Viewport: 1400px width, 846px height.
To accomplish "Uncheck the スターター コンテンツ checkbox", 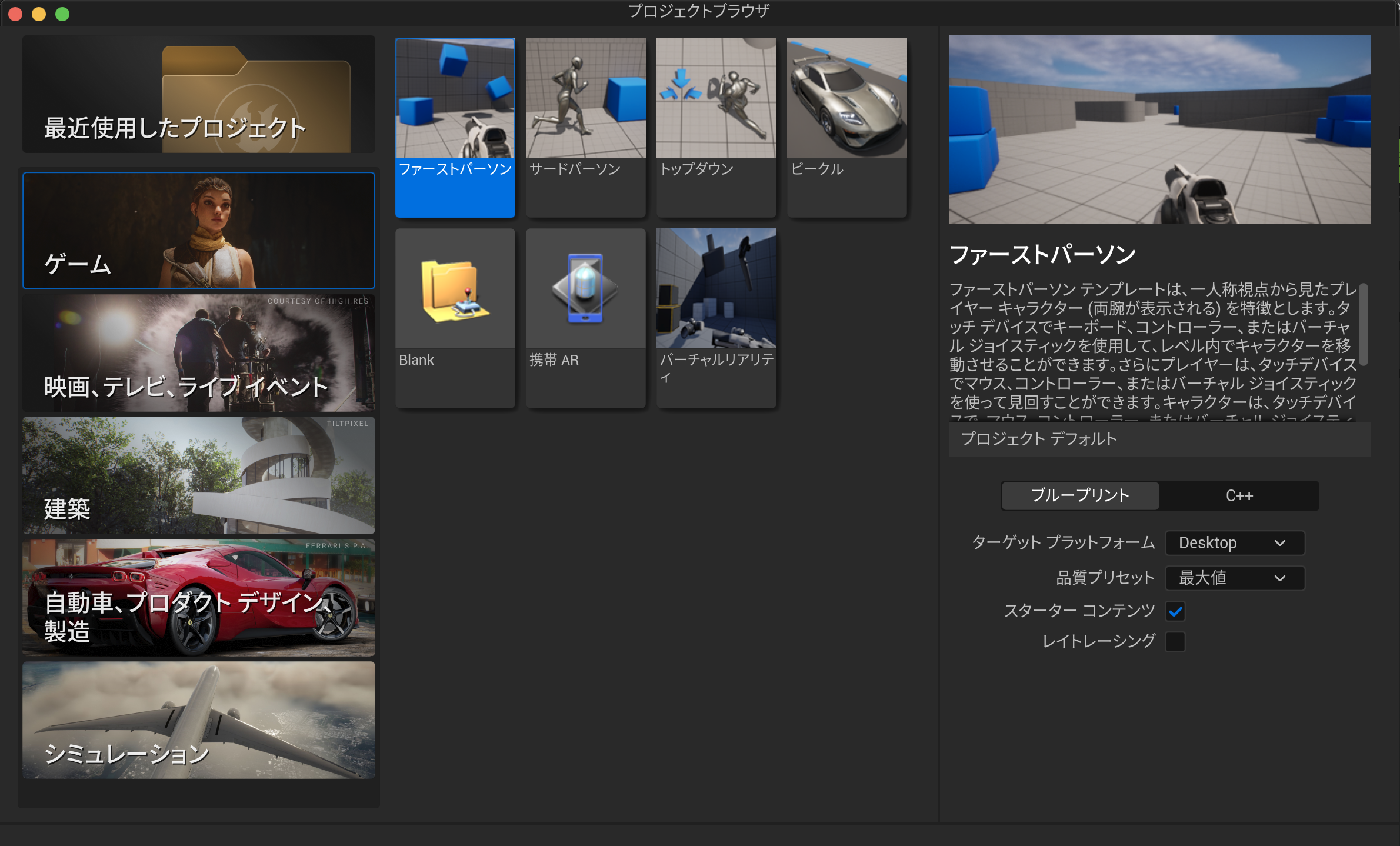I will click(x=1175, y=612).
